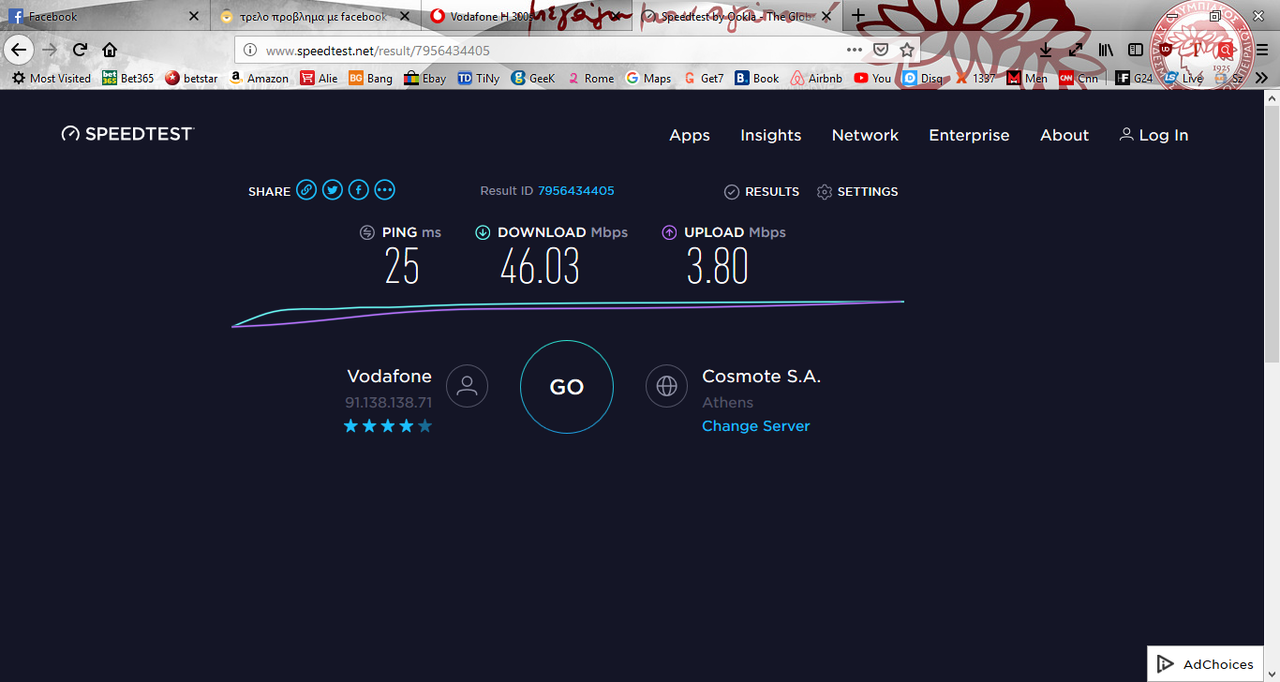Open the RESULTS page
Image resolution: width=1280 pixels, height=682 pixels.
click(x=762, y=191)
